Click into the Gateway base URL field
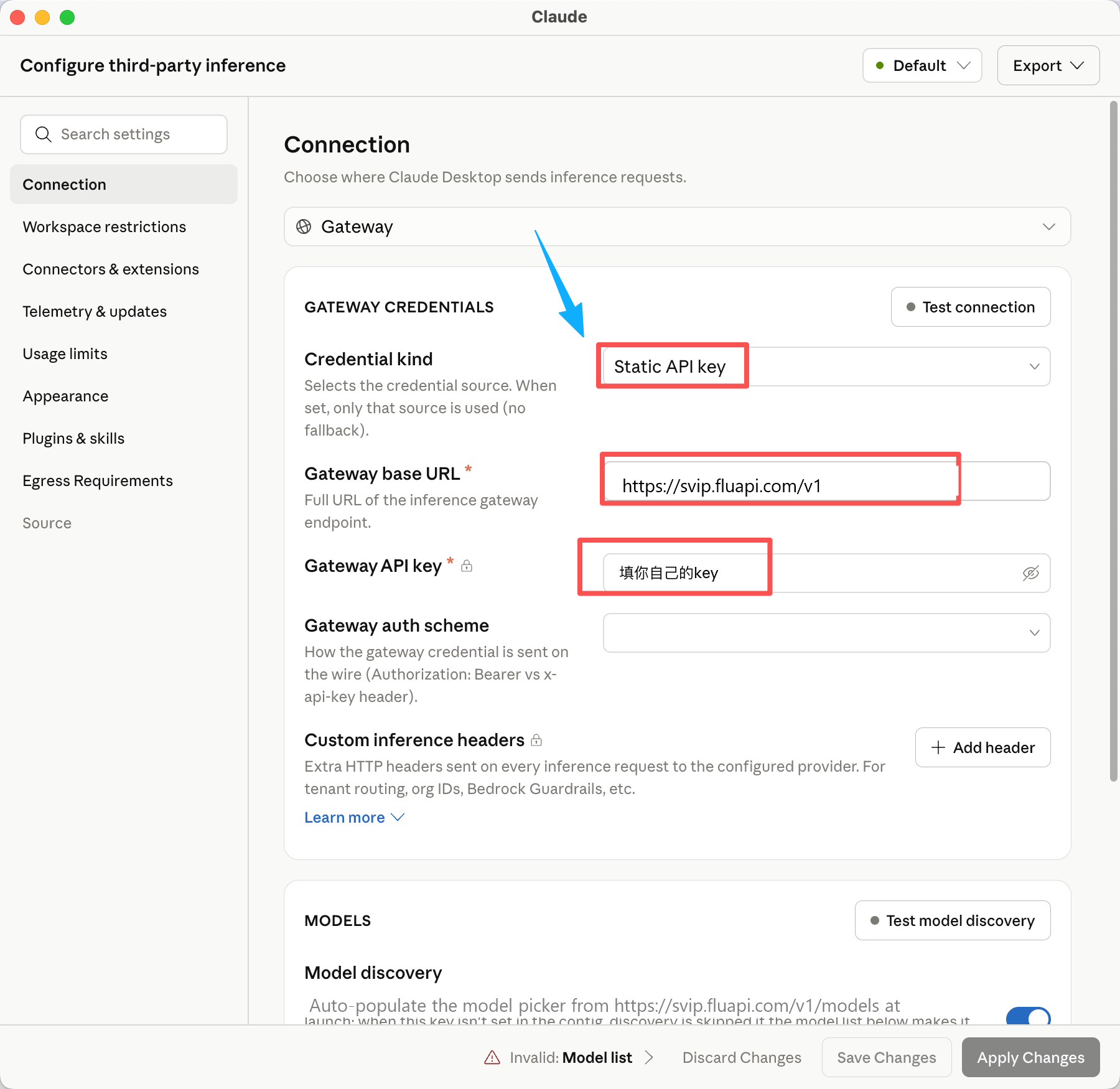The height and width of the screenshot is (1089, 1120). coord(826,481)
